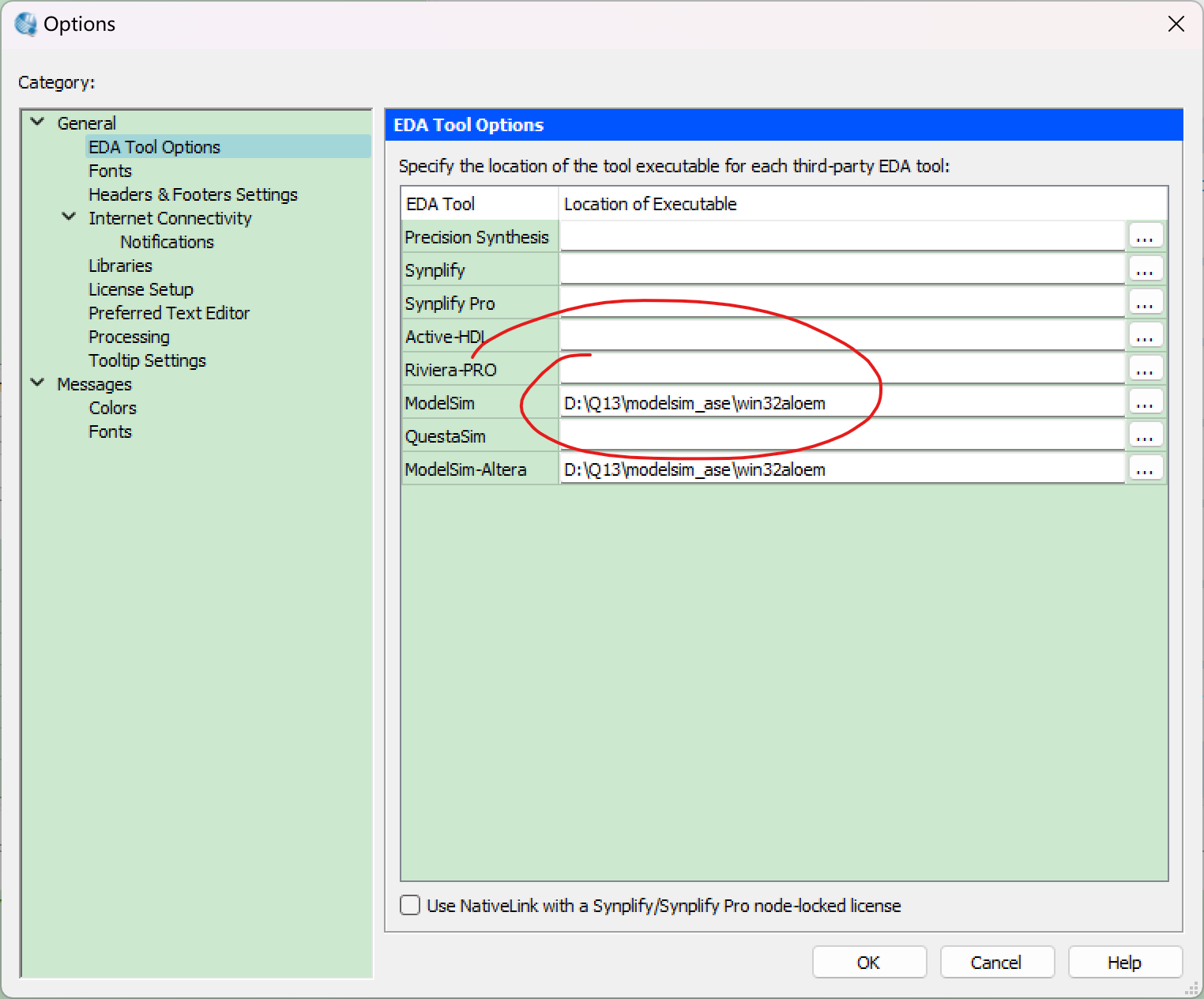The height and width of the screenshot is (999, 1204).
Task: Click the QuestaSim executable location field
Action: (842, 435)
